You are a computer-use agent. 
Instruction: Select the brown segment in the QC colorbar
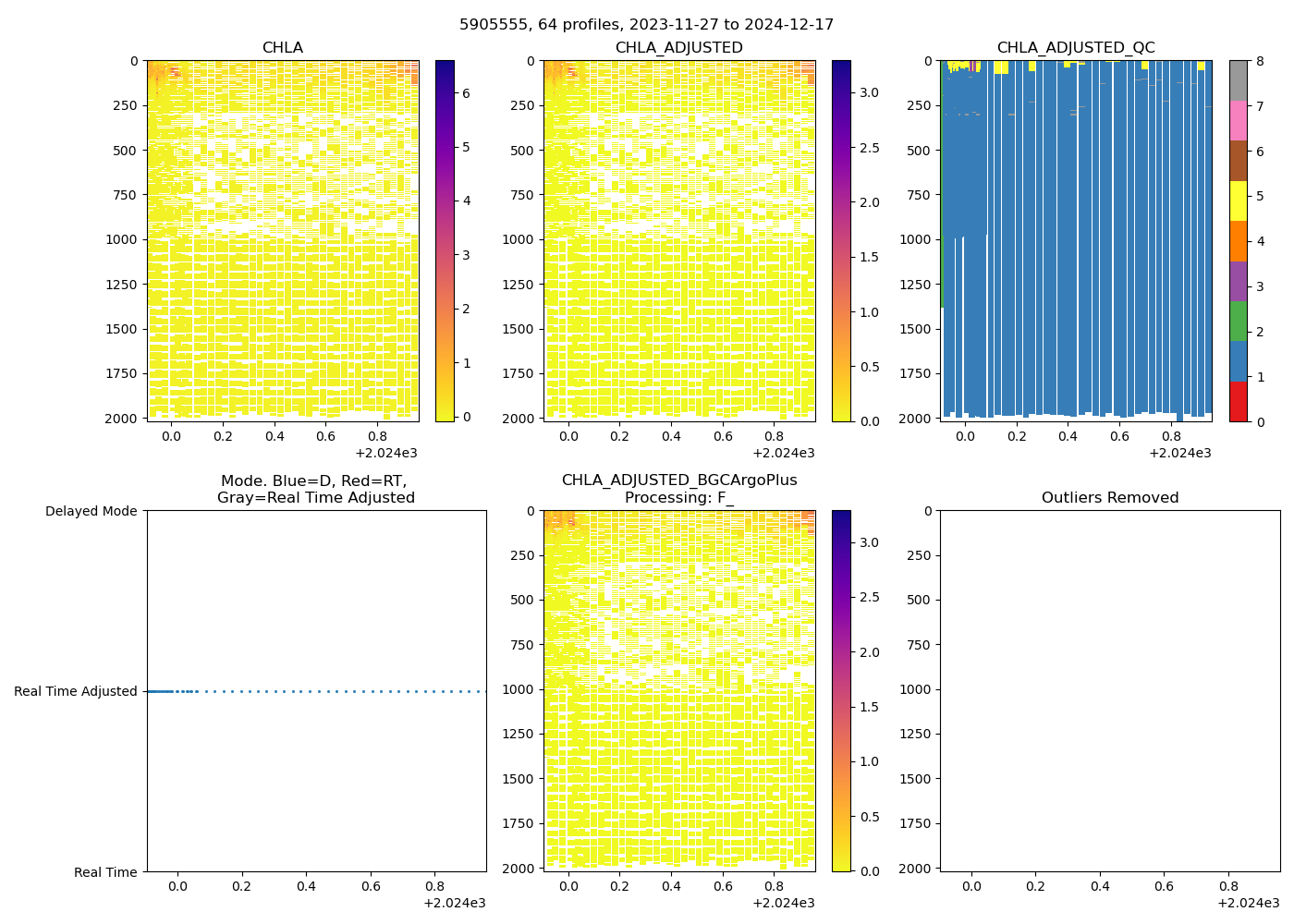pos(1238,161)
